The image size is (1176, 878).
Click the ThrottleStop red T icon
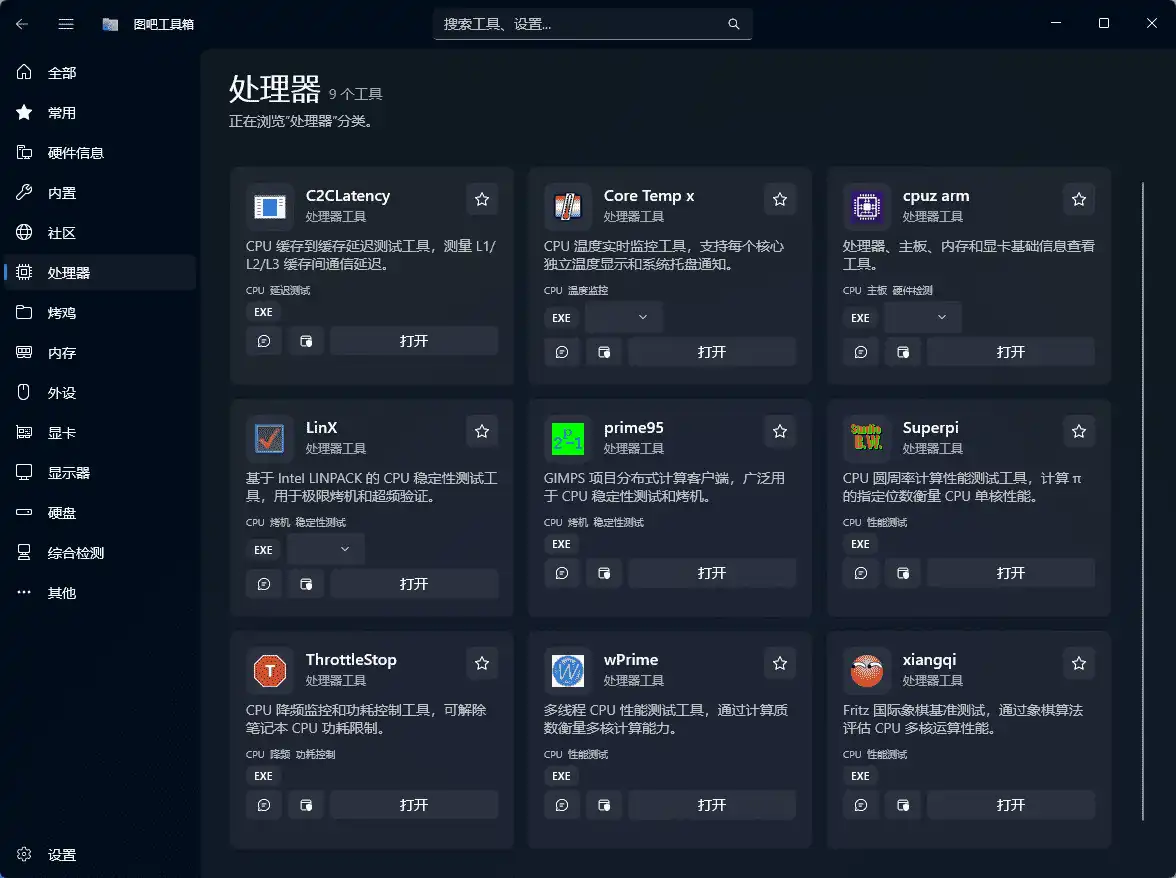(x=269, y=670)
